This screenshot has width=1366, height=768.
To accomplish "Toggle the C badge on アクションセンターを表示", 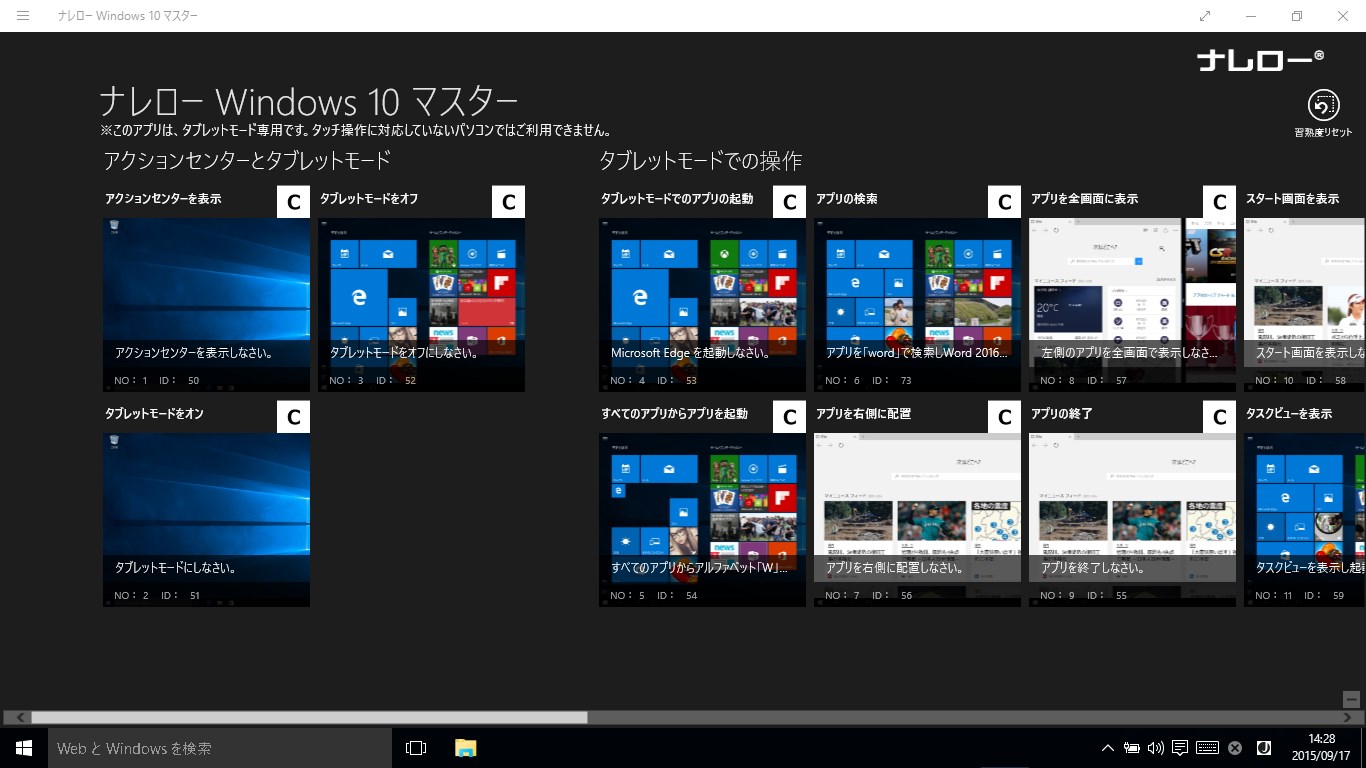I will coord(292,201).
